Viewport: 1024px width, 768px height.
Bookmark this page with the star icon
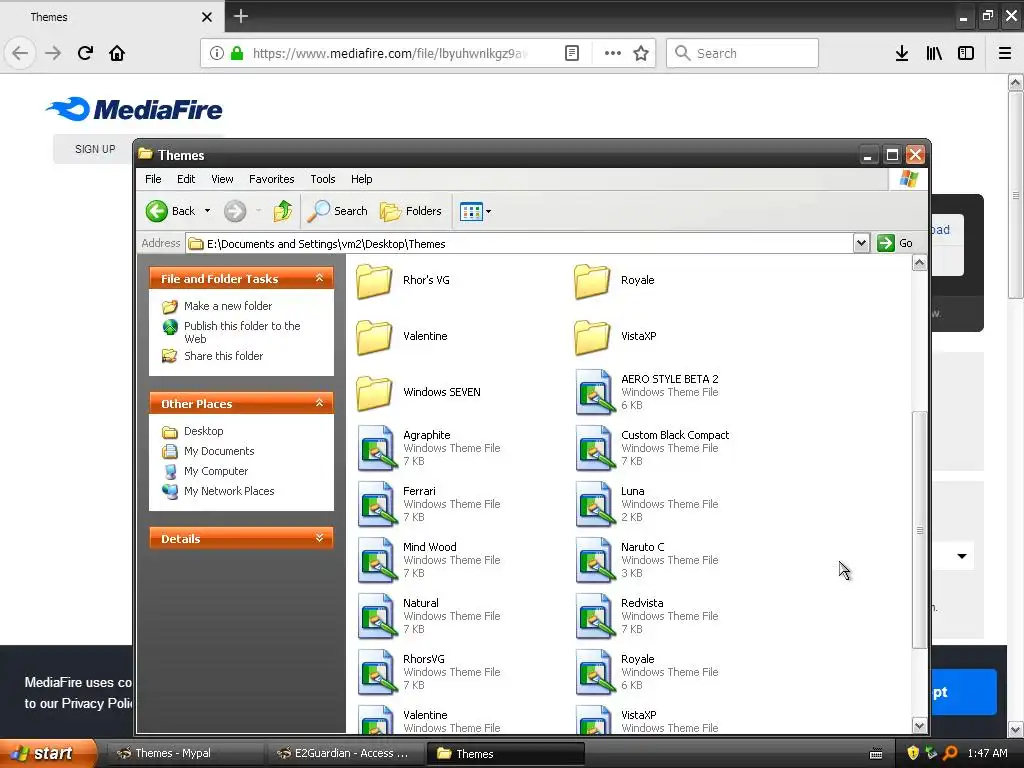coord(641,54)
